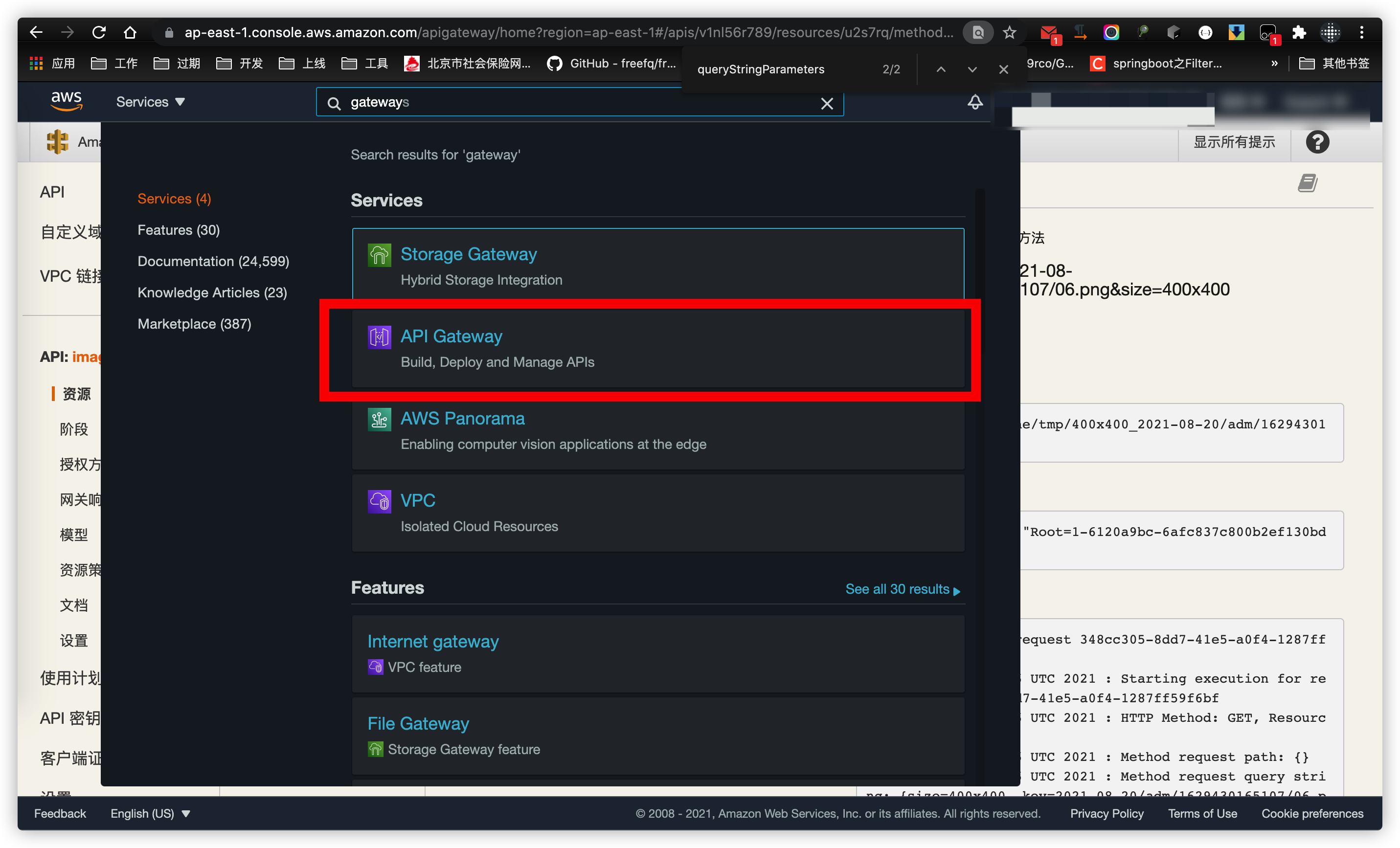This screenshot has height=848, width=1400.
Task: Click the help question mark icon
Action: tap(1317, 142)
